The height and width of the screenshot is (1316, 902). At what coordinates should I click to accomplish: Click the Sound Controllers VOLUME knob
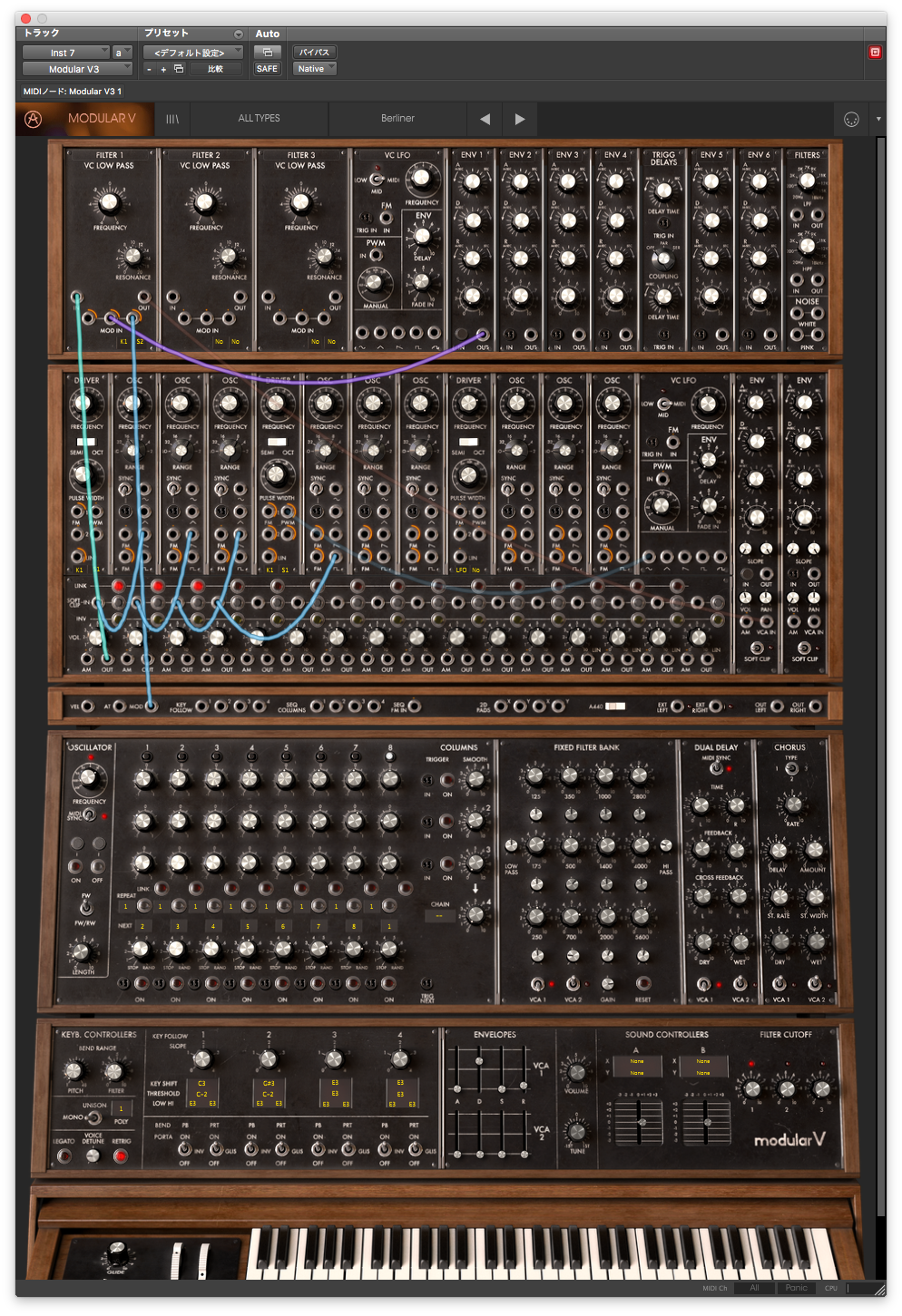coord(577,1071)
